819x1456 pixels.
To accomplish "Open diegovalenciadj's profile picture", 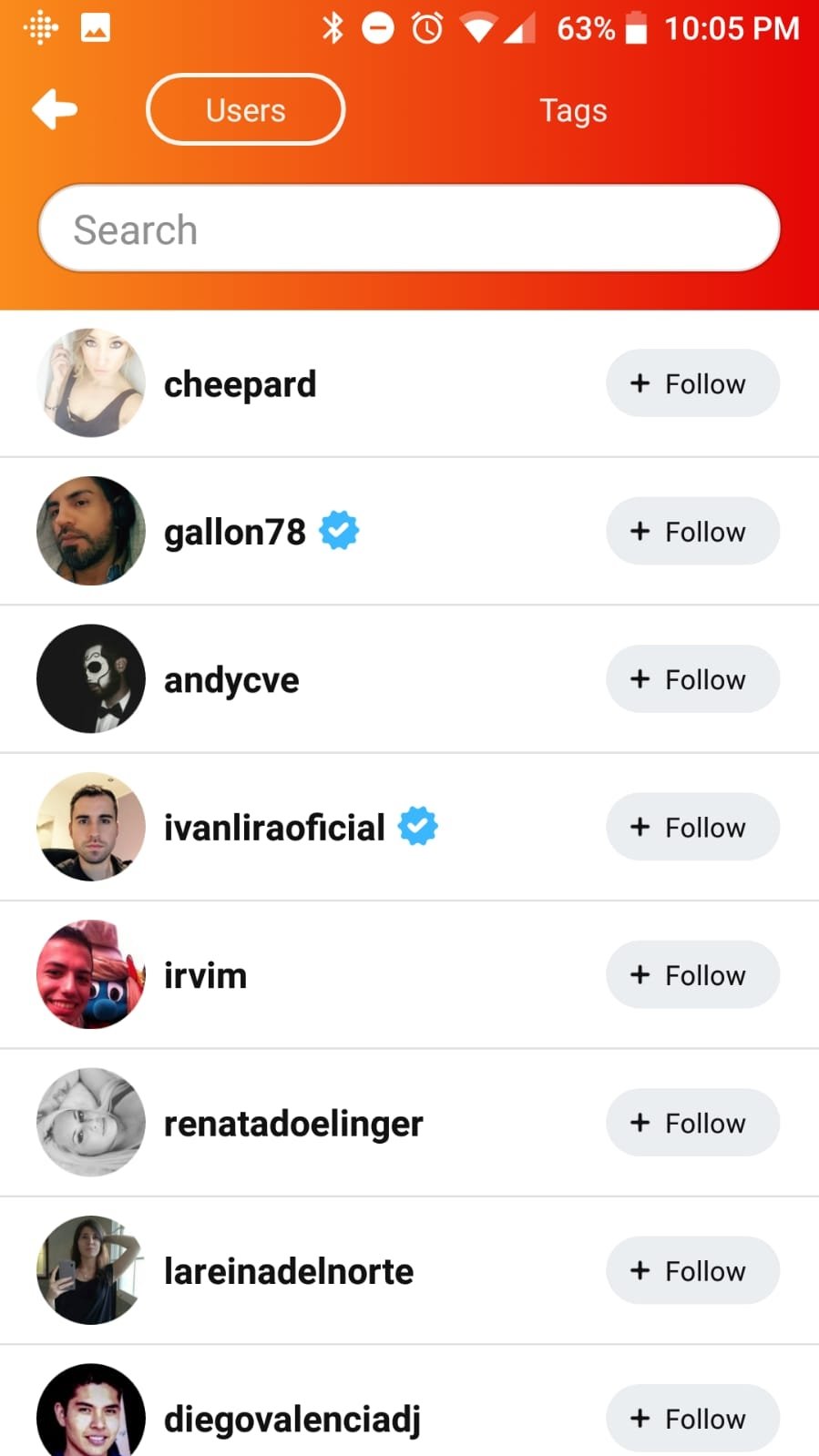I will [x=91, y=1410].
